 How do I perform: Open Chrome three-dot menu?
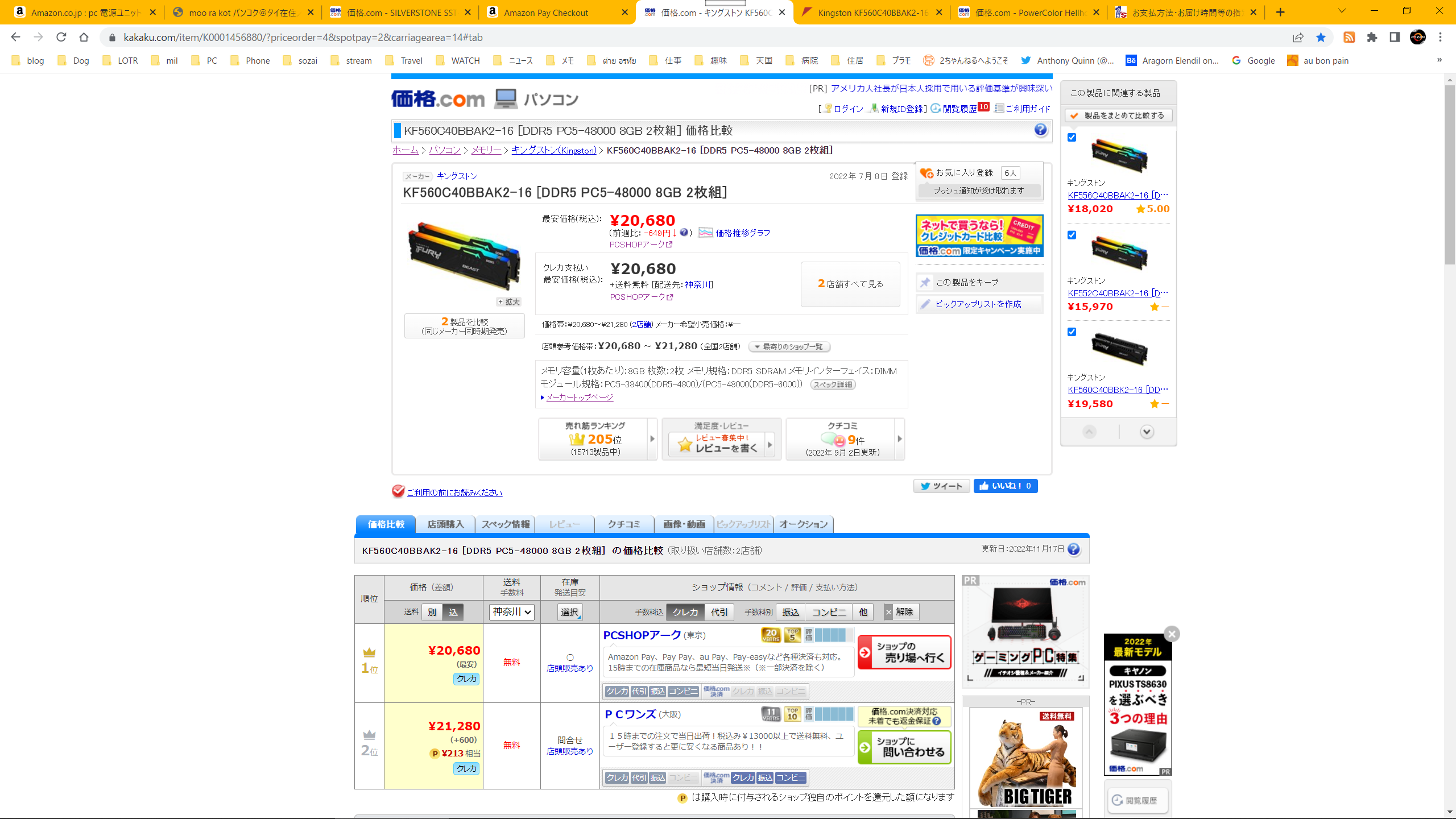click(x=1440, y=37)
